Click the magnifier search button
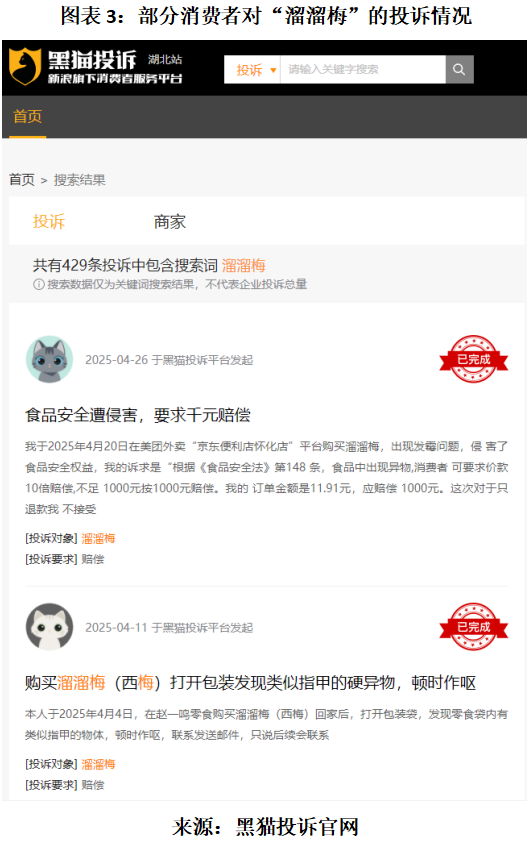Viewport: 528px width, 842px height. tap(459, 69)
